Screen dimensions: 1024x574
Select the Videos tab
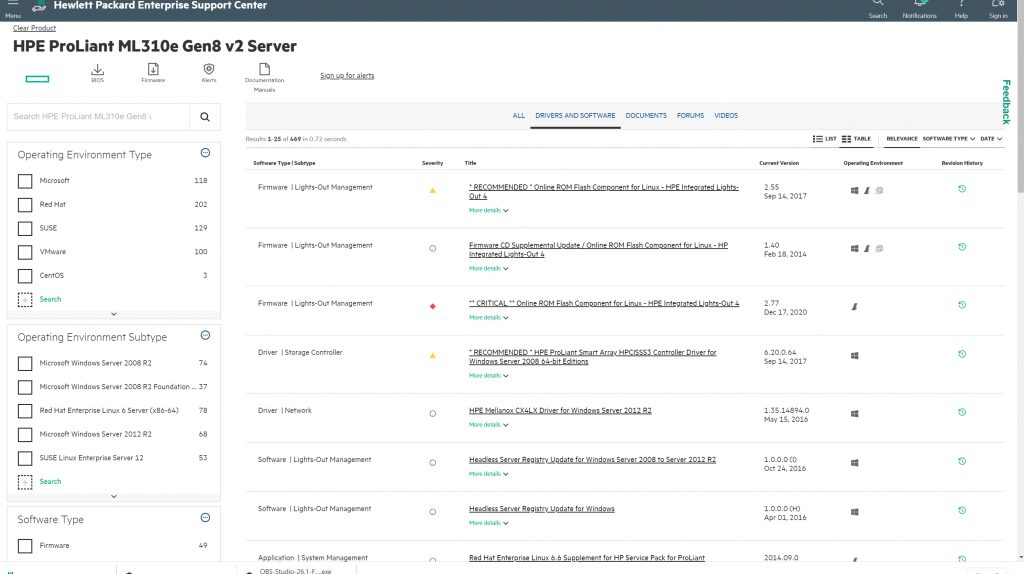tap(726, 116)
